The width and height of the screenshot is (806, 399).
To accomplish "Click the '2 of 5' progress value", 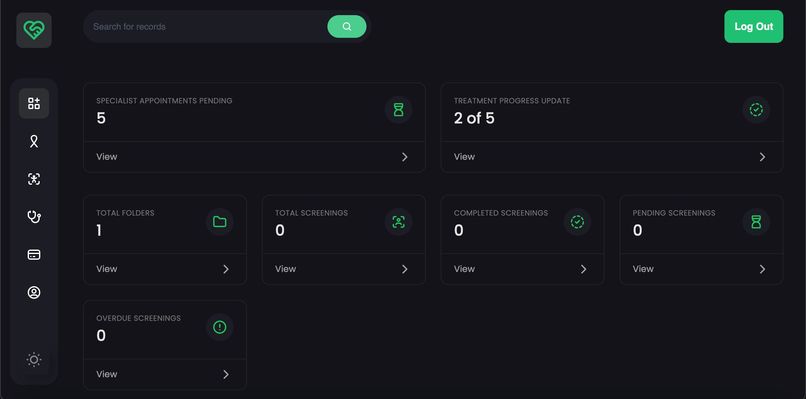I will pyautogui.click(x=474, y=118).
